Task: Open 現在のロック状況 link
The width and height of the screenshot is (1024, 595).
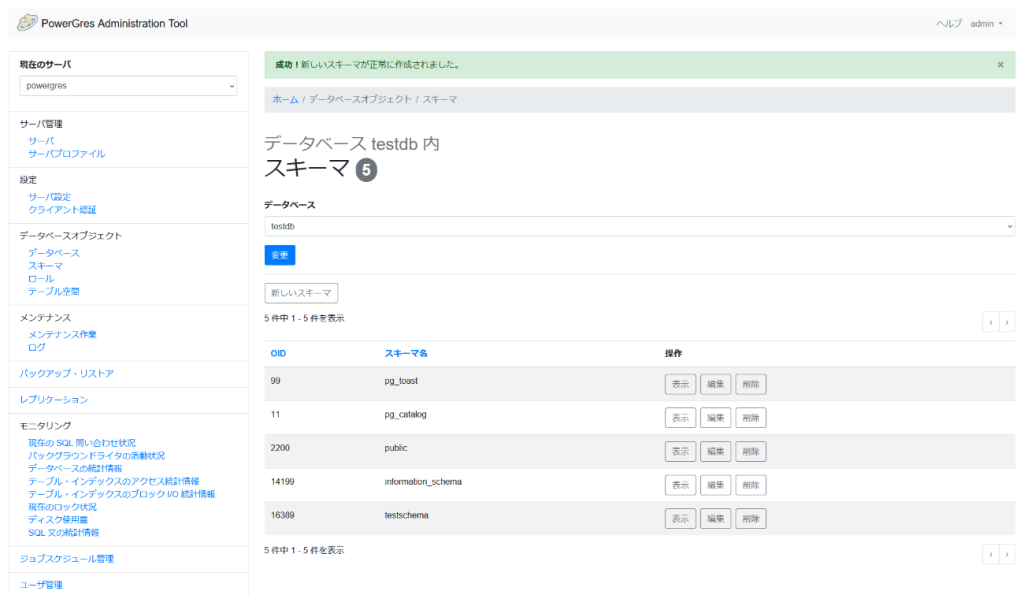Action: pos(62,507)
